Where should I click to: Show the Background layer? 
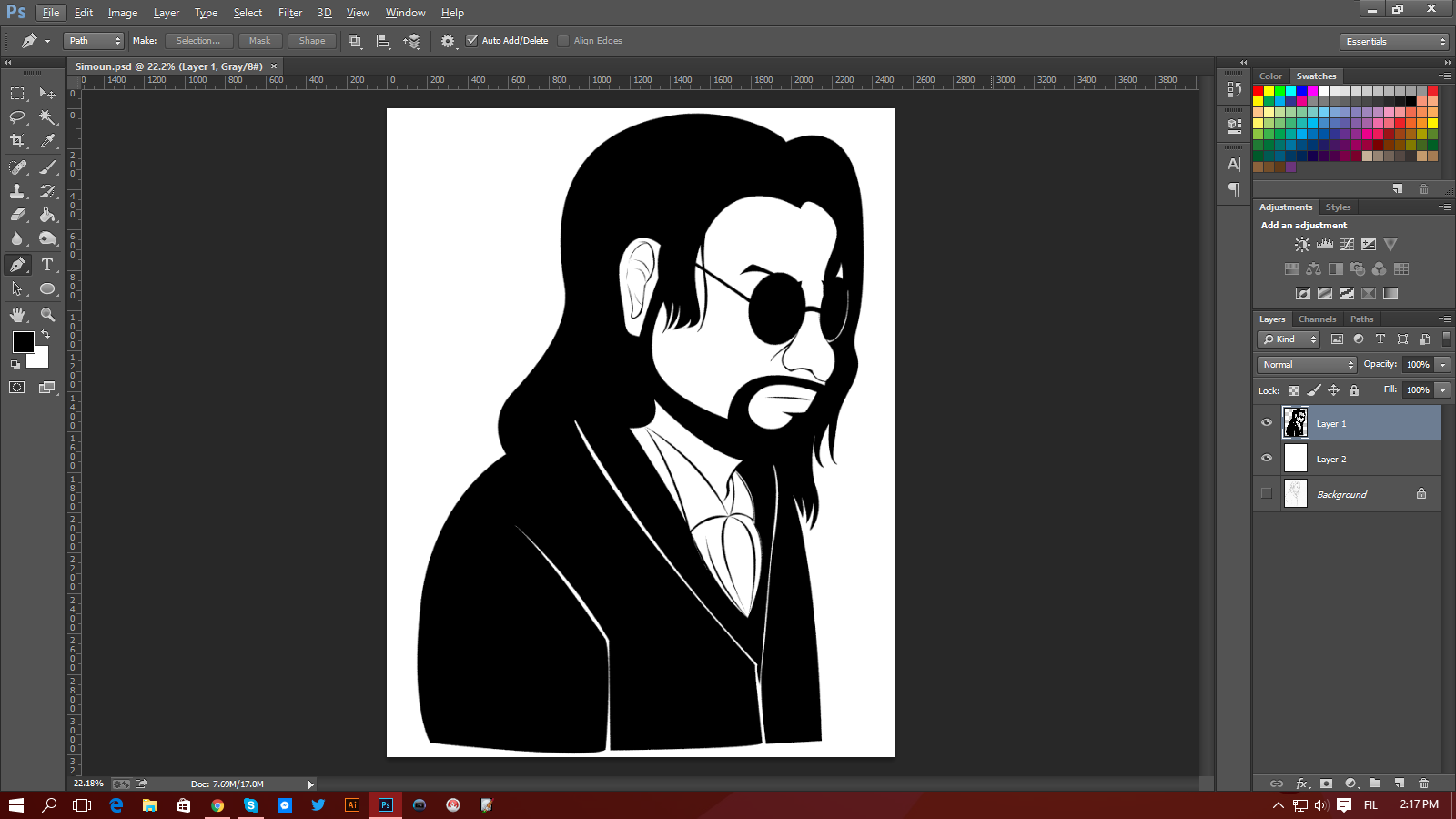click(x=1267, y=494)
